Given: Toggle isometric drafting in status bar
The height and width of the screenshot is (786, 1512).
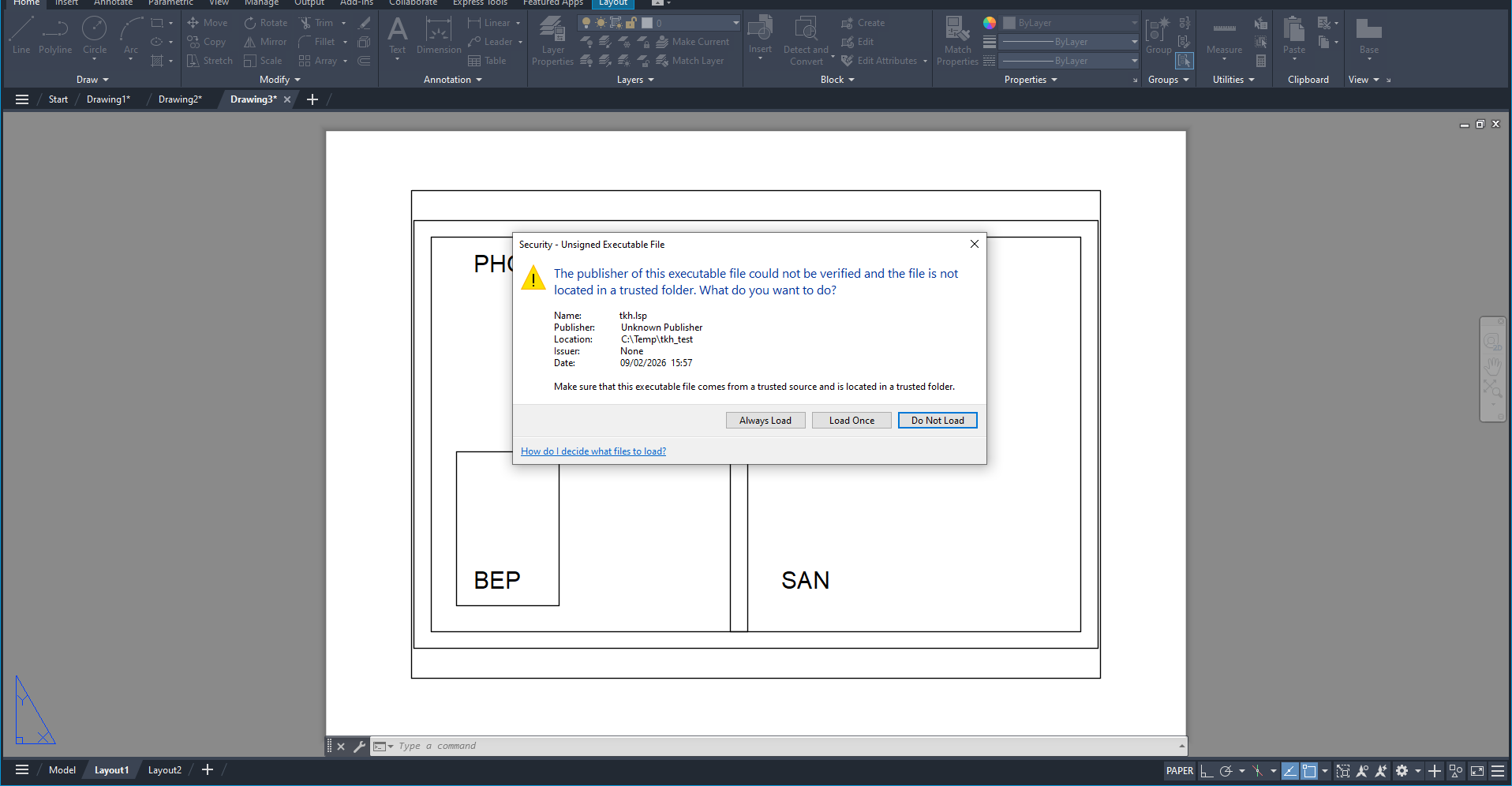Looking at the screenshot, I should click(1257, 771).
